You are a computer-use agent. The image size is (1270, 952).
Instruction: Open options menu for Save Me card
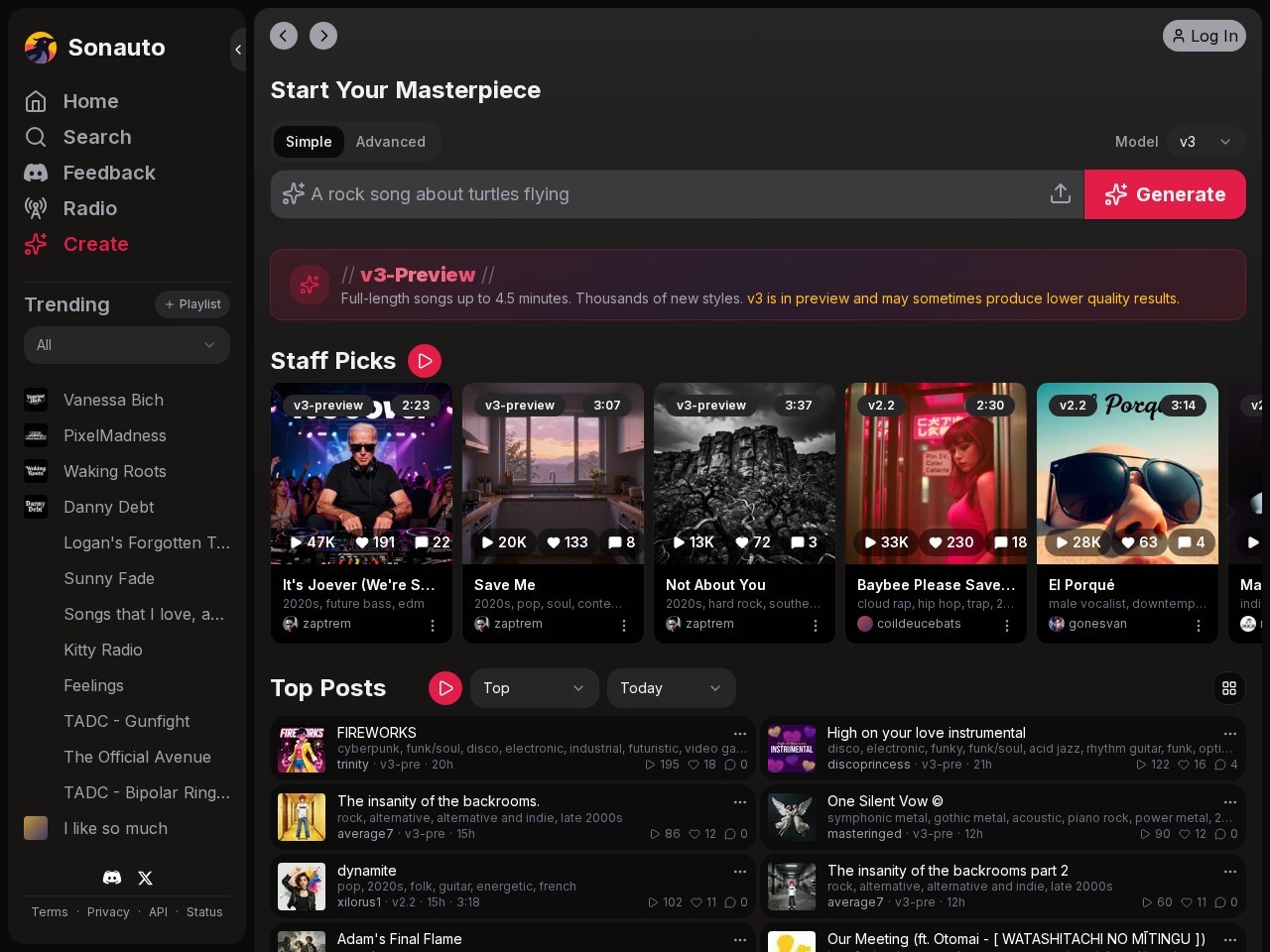(x=624, y=626)
